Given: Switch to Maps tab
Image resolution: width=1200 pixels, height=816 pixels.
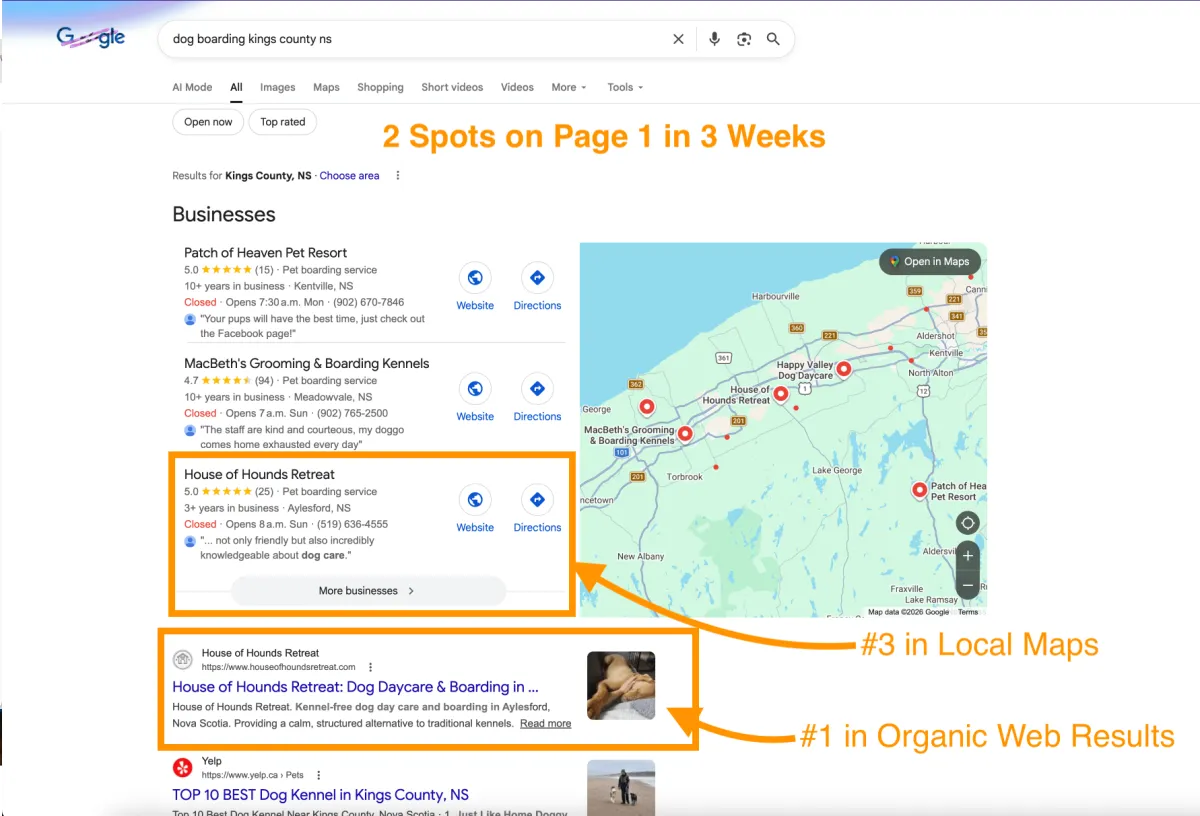Looking at the screenshot, I should point(326,87).
